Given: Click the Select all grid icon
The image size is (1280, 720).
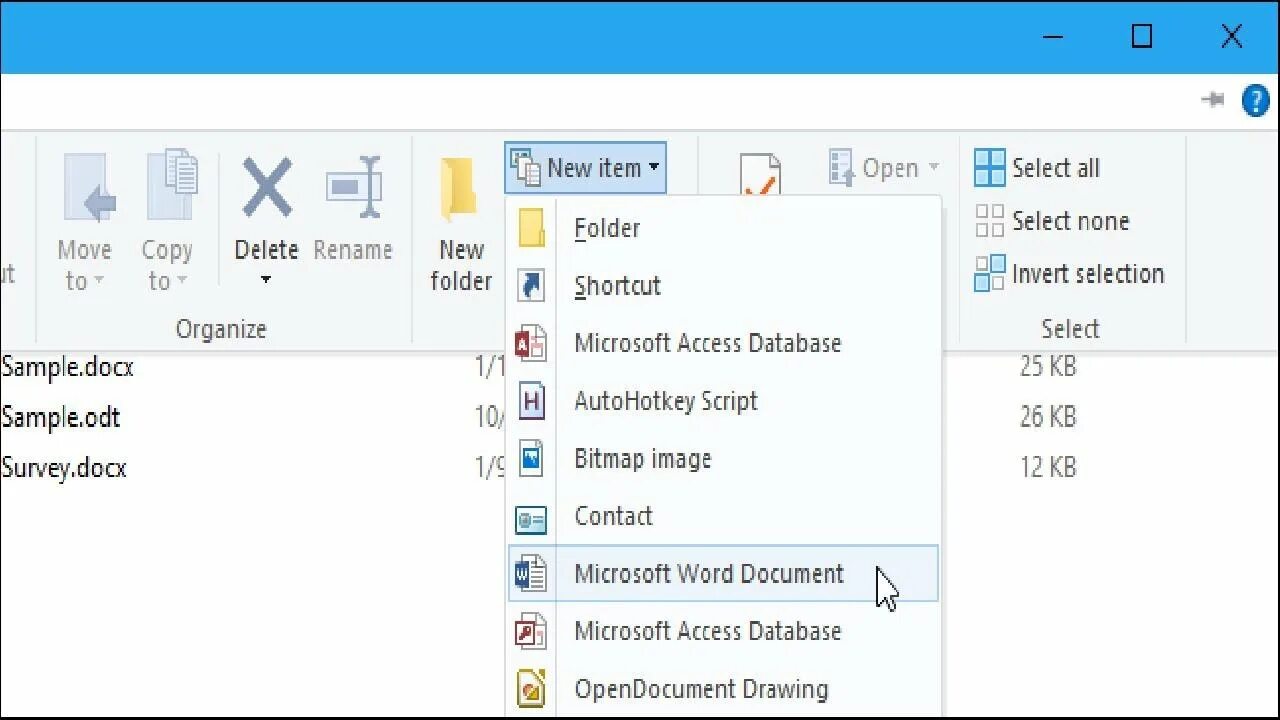Looking at the screenshot, I should click(989, 168).
